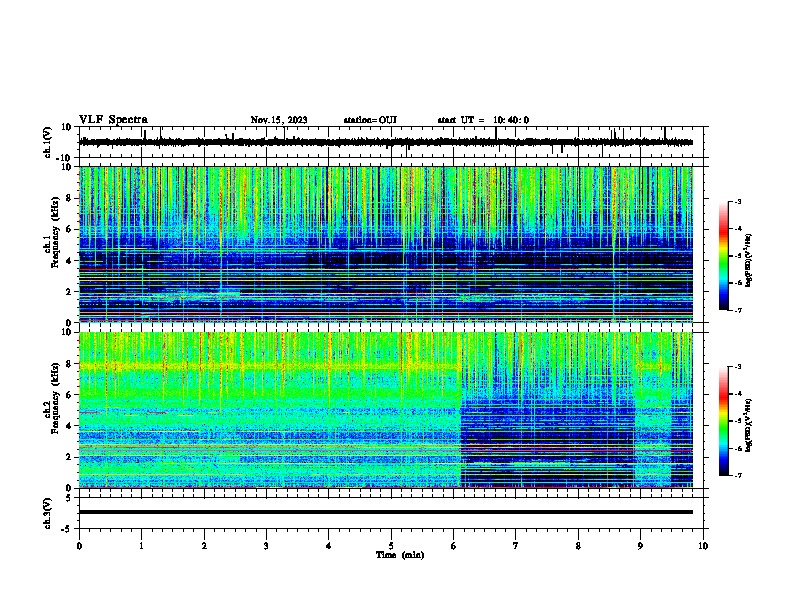Click the "VLF Spectra" title text

(113, 120)
